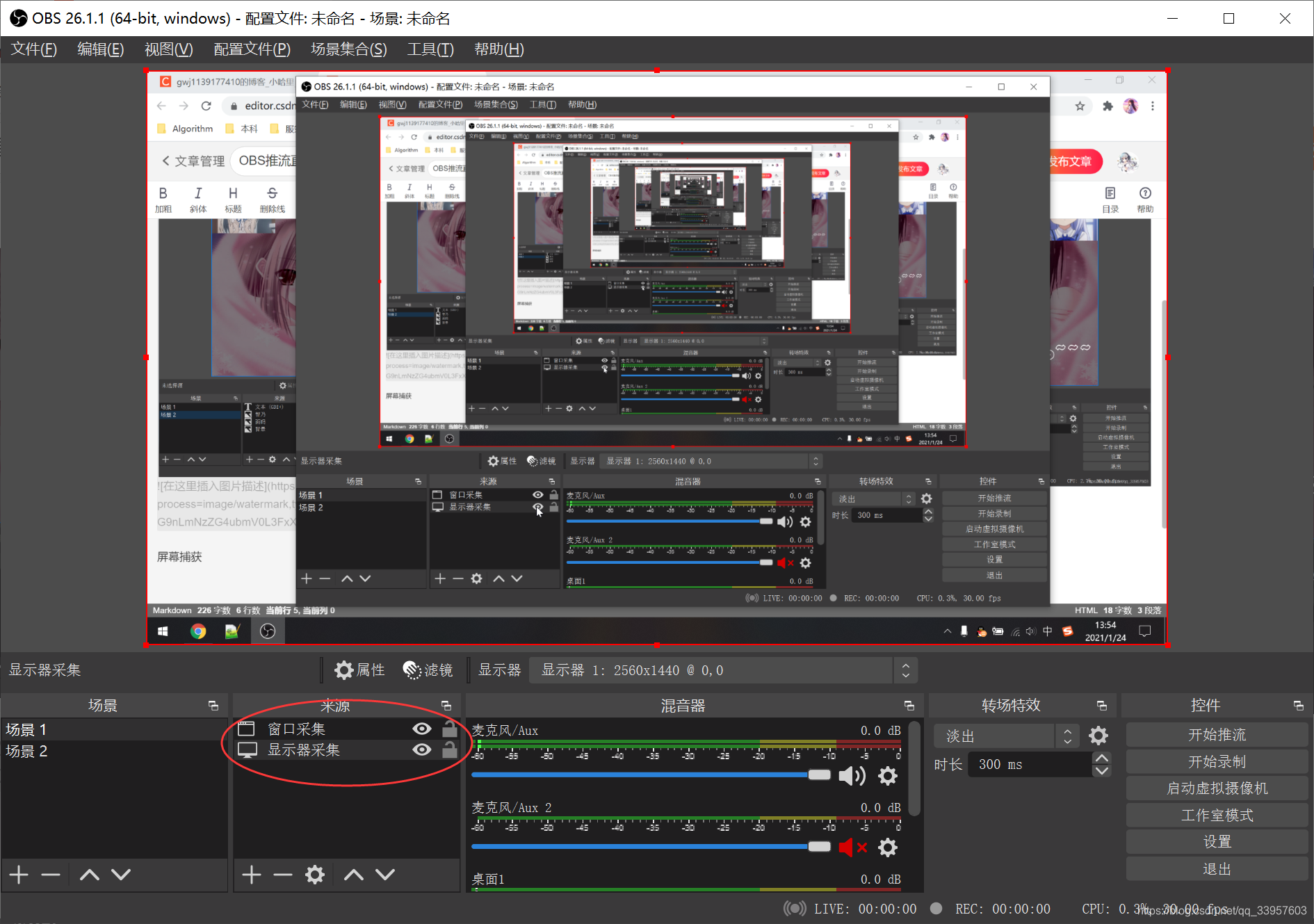
Task: Select 场景 1 in scenes list
Action: pos(114,729)
